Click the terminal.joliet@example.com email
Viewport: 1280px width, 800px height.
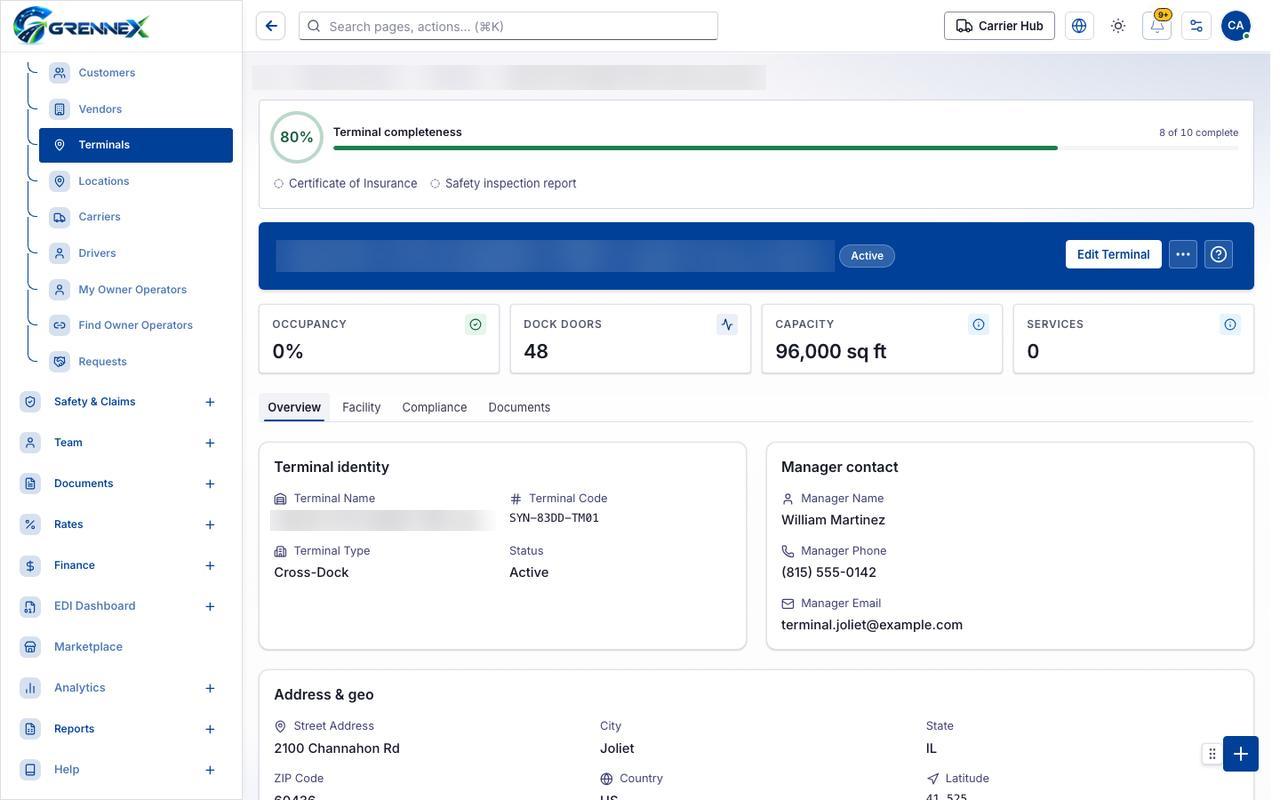tap(872, 625)
